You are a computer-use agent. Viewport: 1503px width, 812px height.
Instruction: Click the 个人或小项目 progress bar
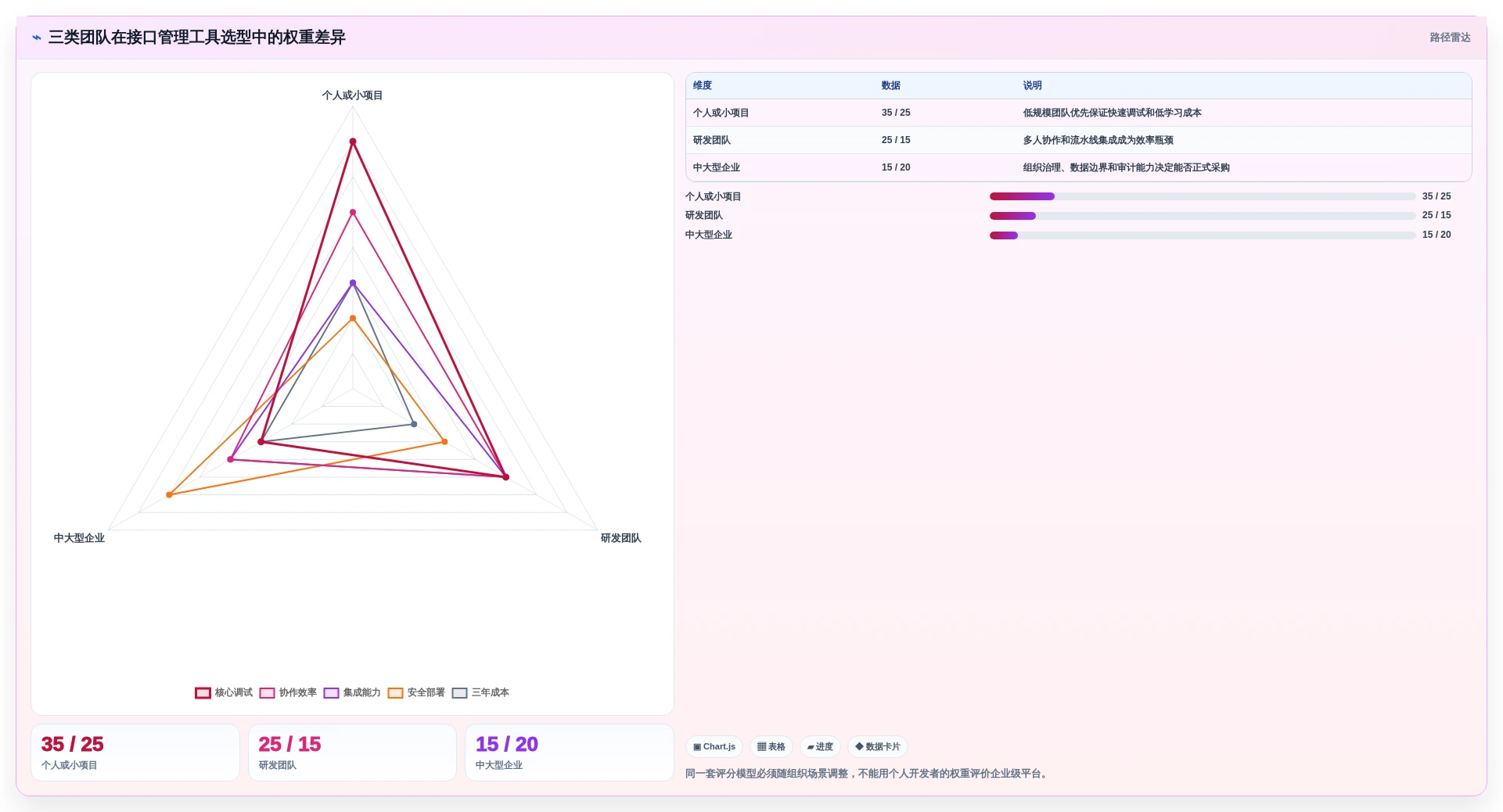click(x=1203, y=196)
